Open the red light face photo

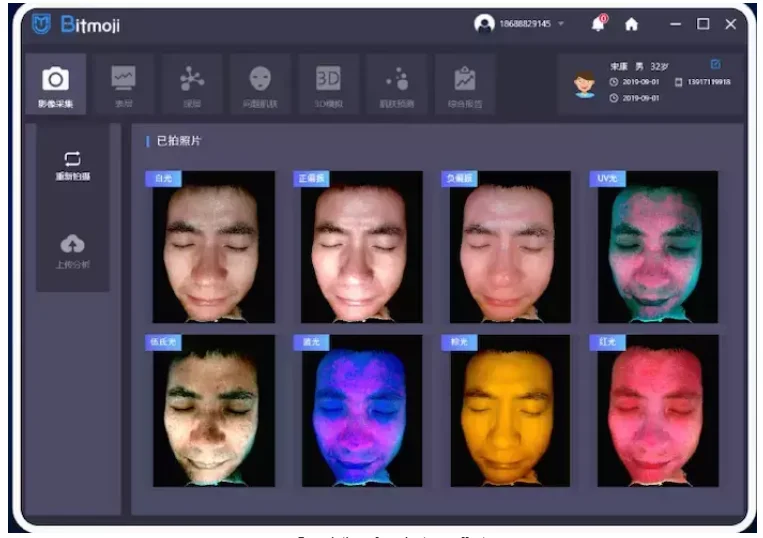pyautogui.click(x=657, y=411)
